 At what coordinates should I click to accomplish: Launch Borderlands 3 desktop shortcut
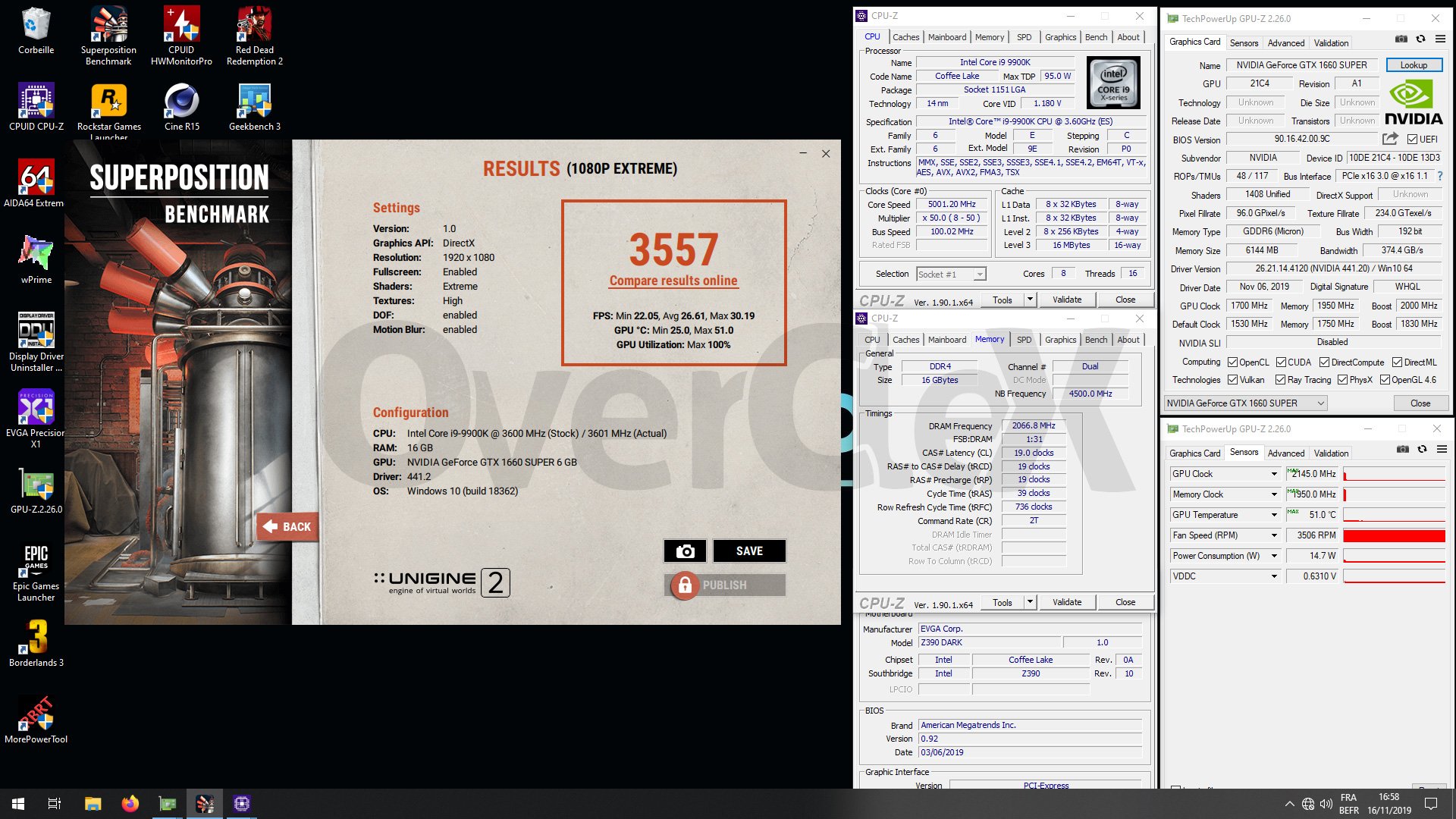36,643
